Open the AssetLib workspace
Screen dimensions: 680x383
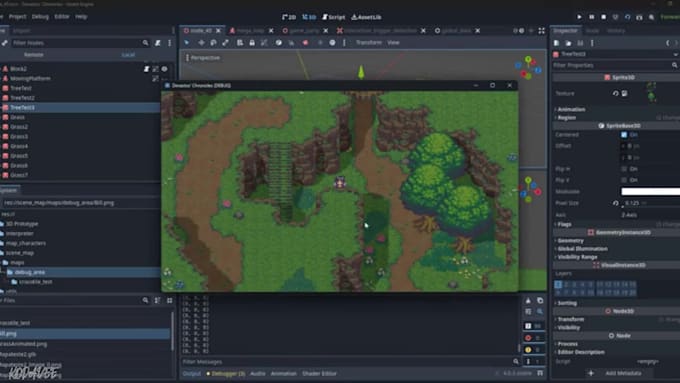pos(366,17)
